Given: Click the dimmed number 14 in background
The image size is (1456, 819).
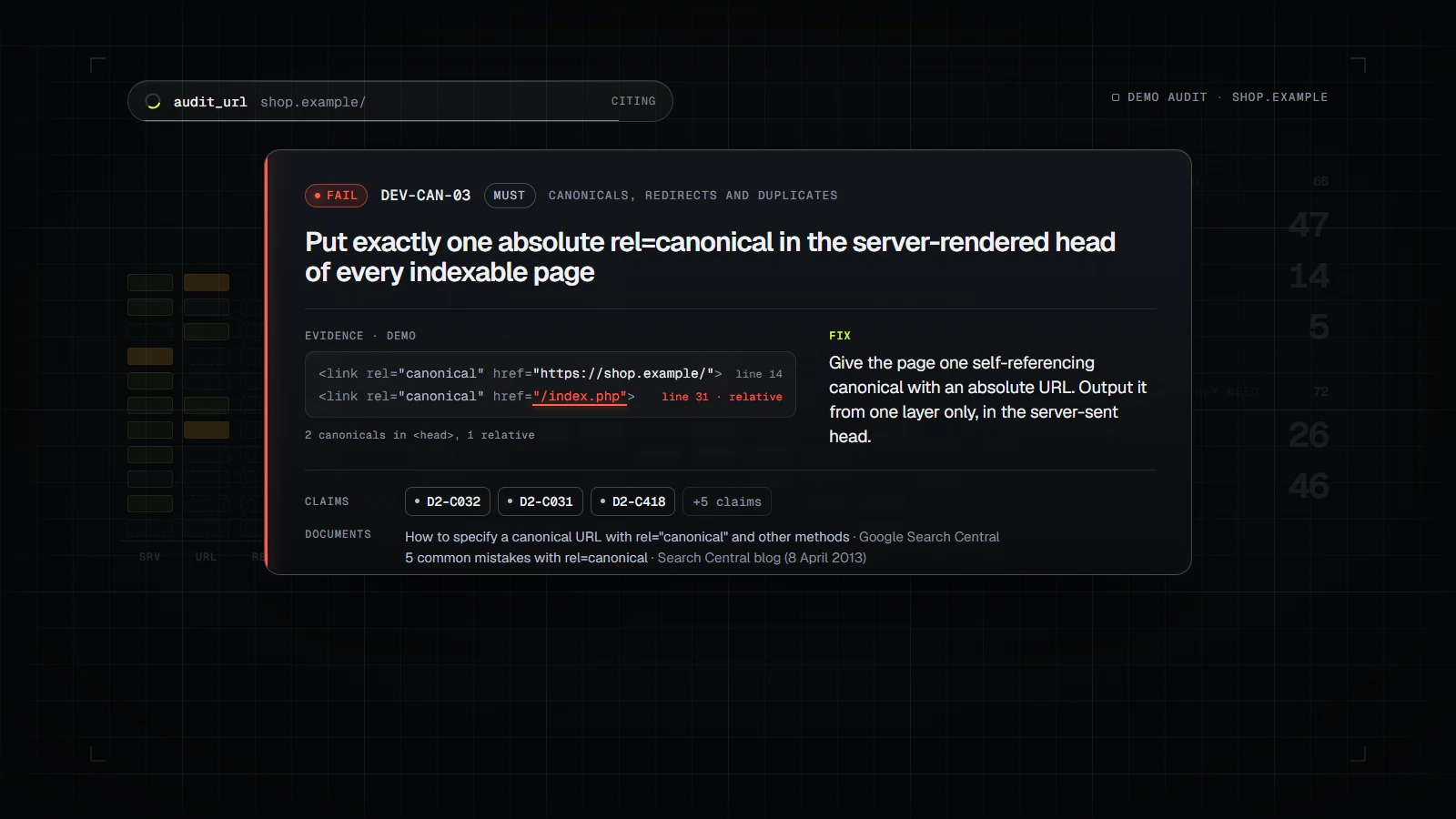Looking at the screenshot, I should (1309, 276).
